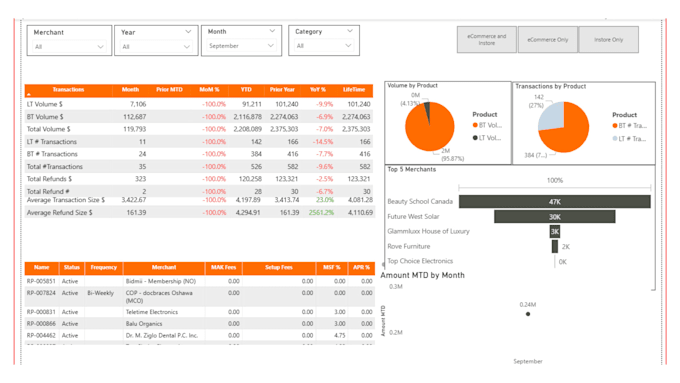Click the Total #Transactions row label
680x383 pixels.
click(55, 167)
